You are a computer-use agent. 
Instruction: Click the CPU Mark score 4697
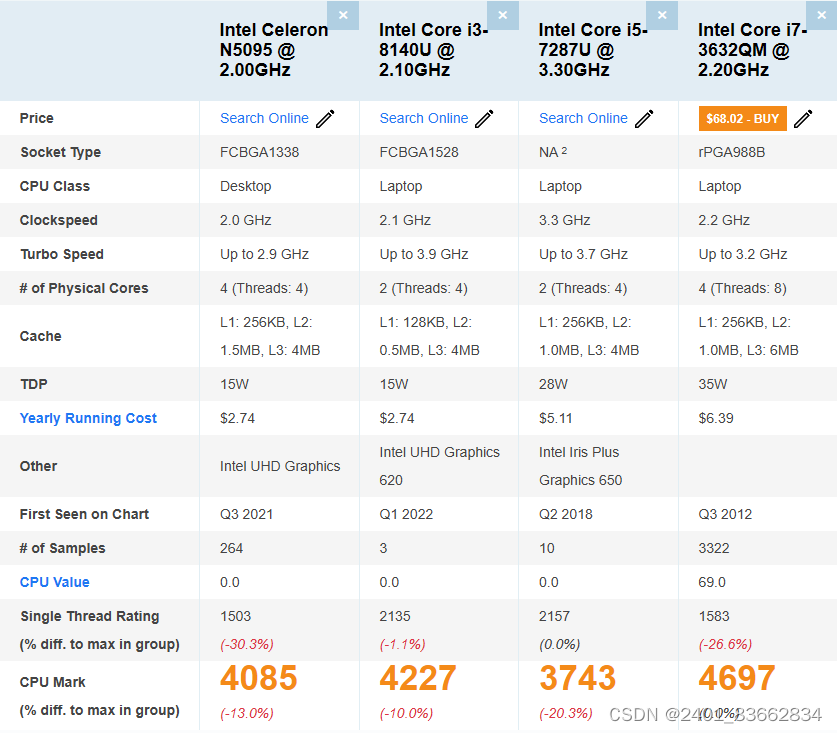737,678
